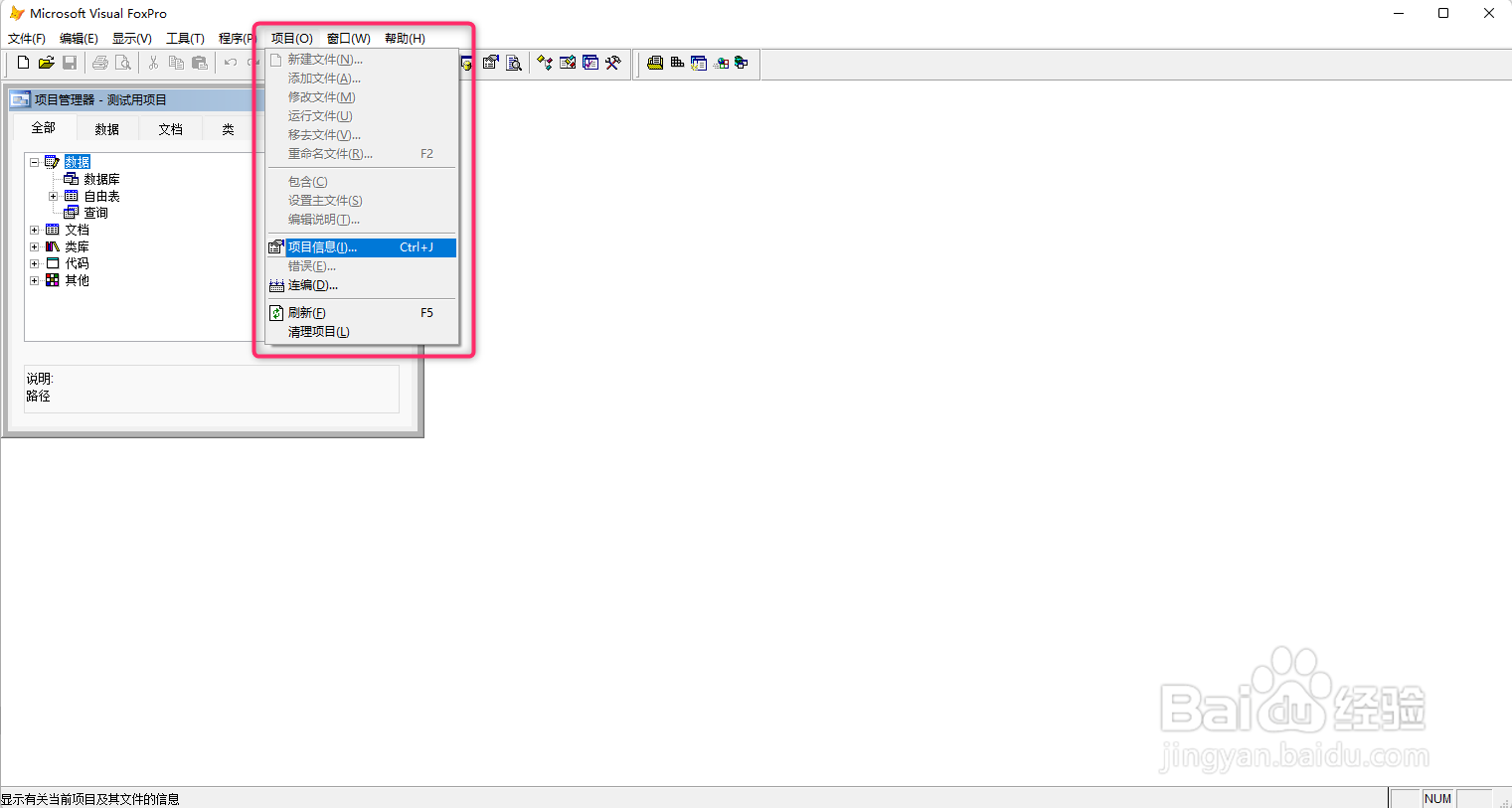Screen dimensions: 1512x808
Task: Select 数据库 in project tree
Action: tap(101, 179)
